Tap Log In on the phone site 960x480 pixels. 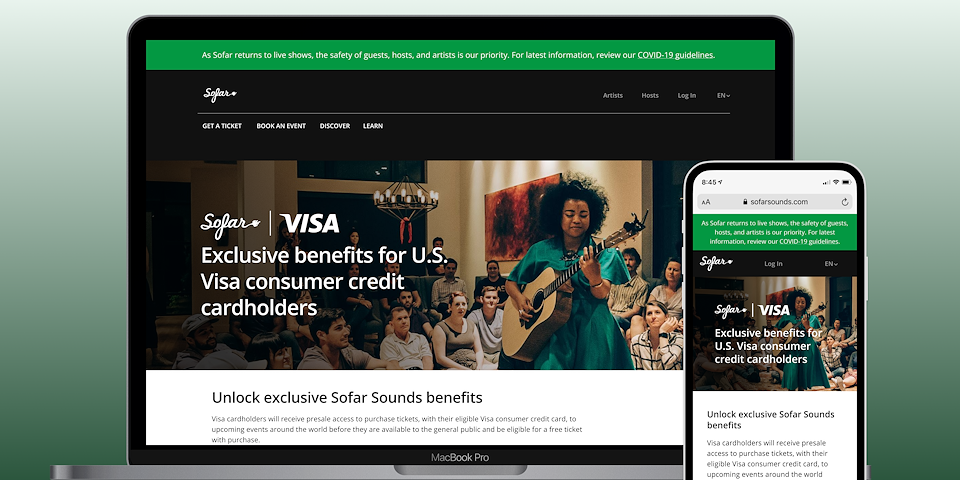point(773,264)
